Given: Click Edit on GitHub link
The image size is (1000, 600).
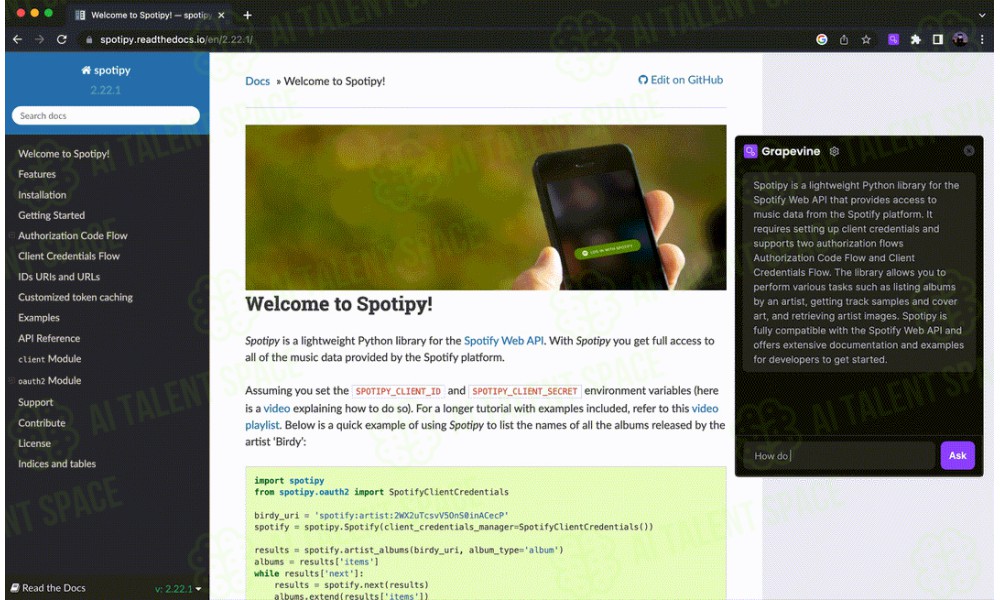Looking at the screenshot, I should pyautogui.click(x=680, y=80).
